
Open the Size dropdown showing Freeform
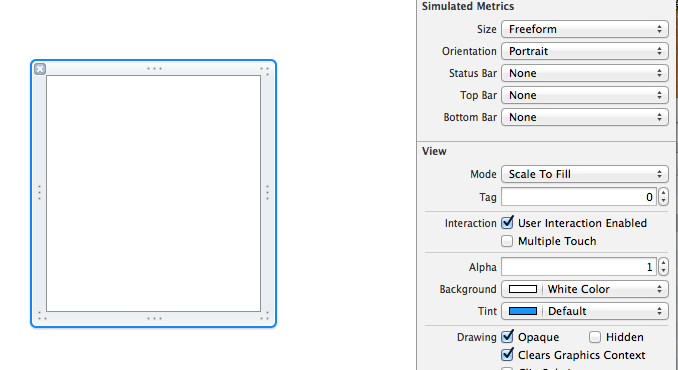coord(585,29)
